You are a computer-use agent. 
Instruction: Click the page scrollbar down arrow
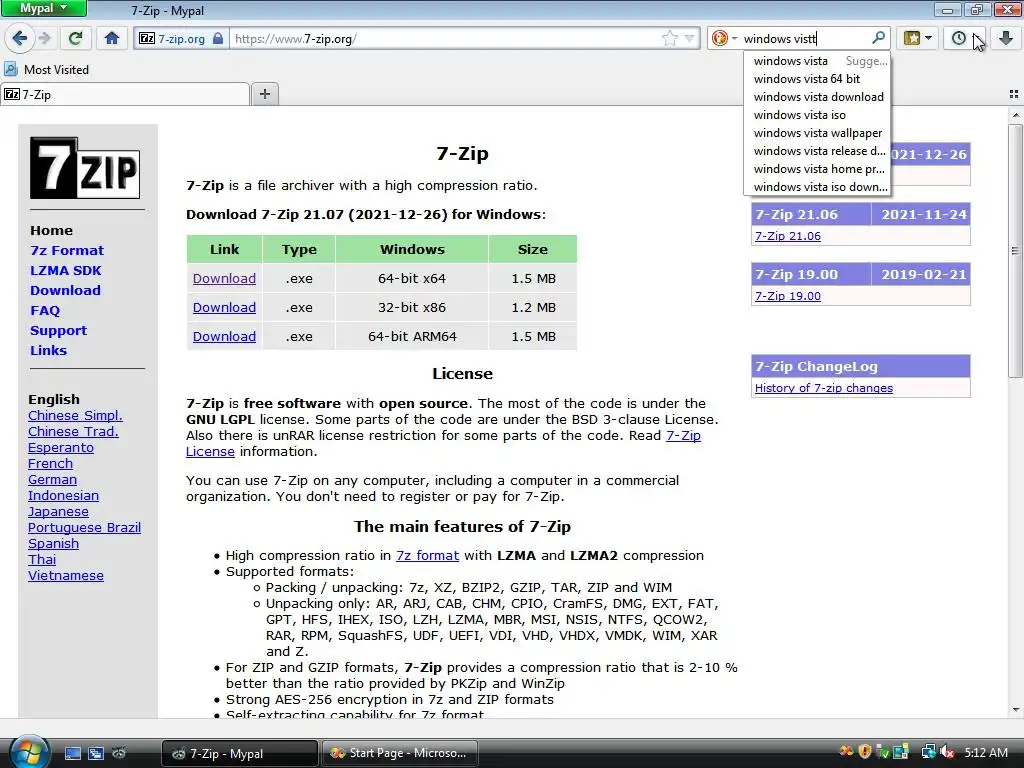[1016, 711]
